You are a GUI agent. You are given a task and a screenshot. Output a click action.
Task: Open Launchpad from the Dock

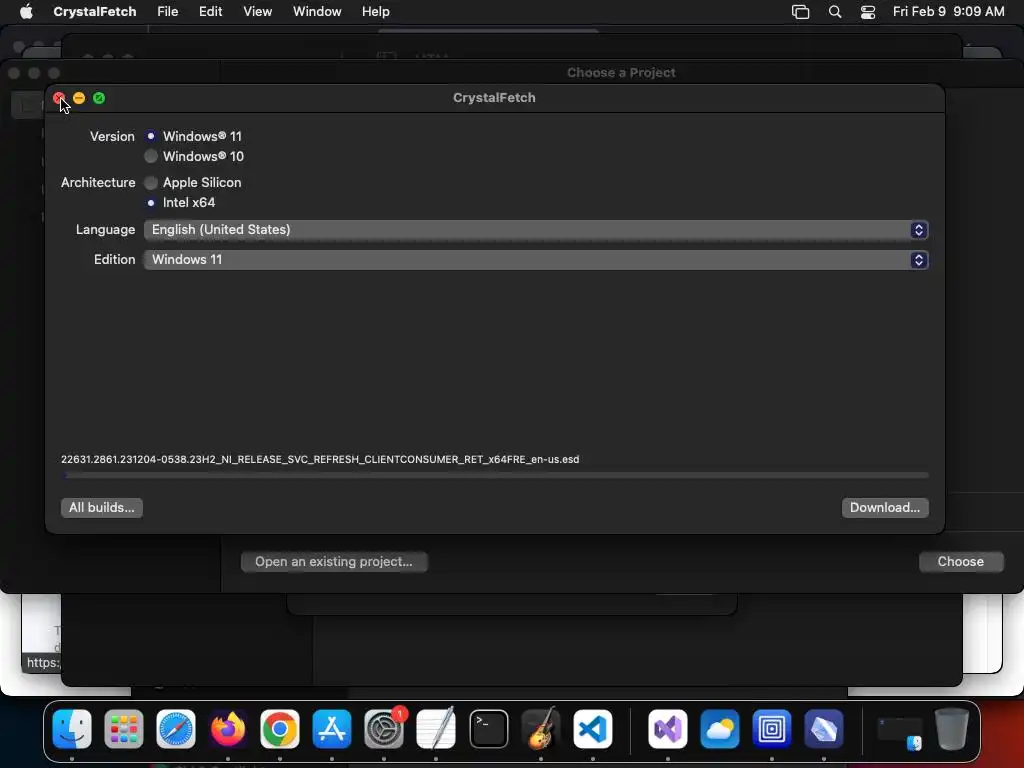(124, 729)
